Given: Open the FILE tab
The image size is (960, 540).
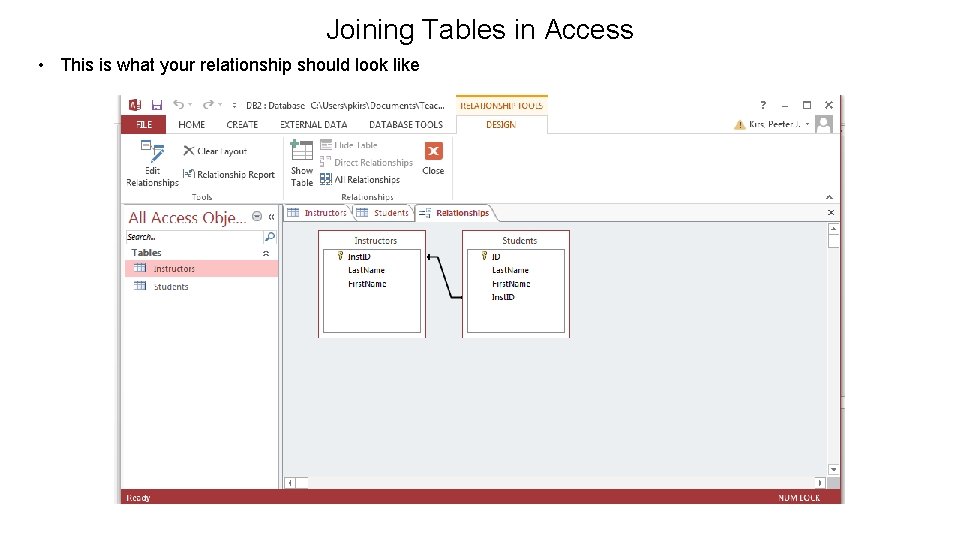Looking at the screenshot, I should click(x=144, y=124).
